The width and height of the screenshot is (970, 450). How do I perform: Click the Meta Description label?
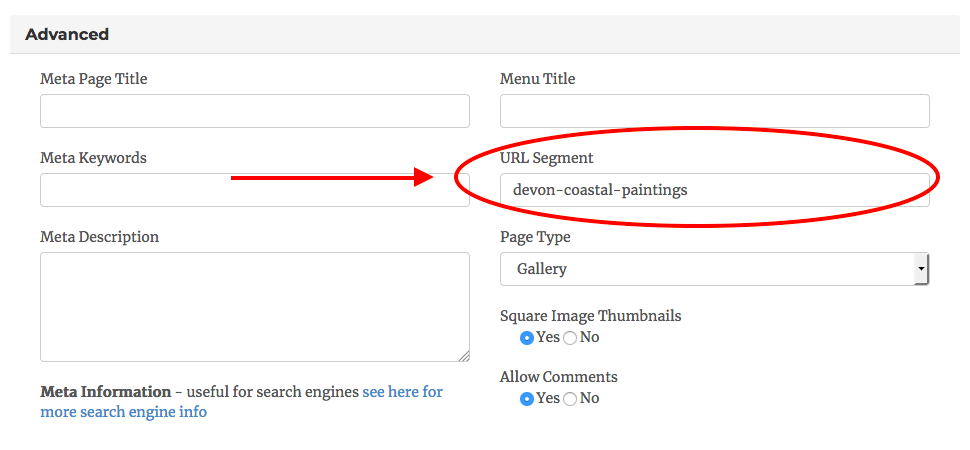[x=99, y=237]
